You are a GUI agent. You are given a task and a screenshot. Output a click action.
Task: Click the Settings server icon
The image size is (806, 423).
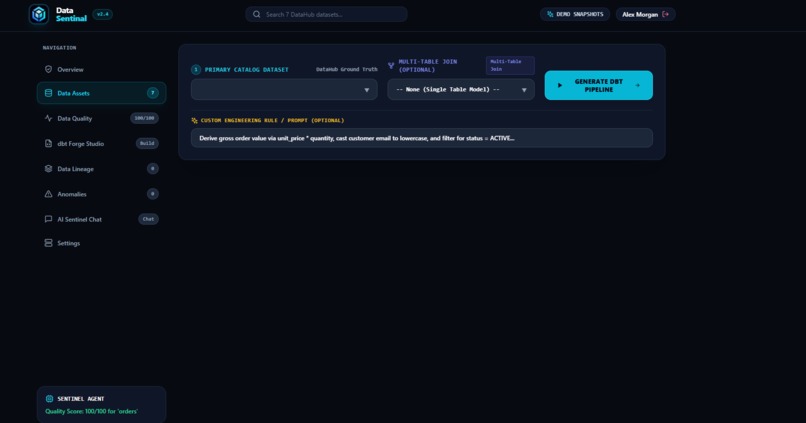point(48,243)
